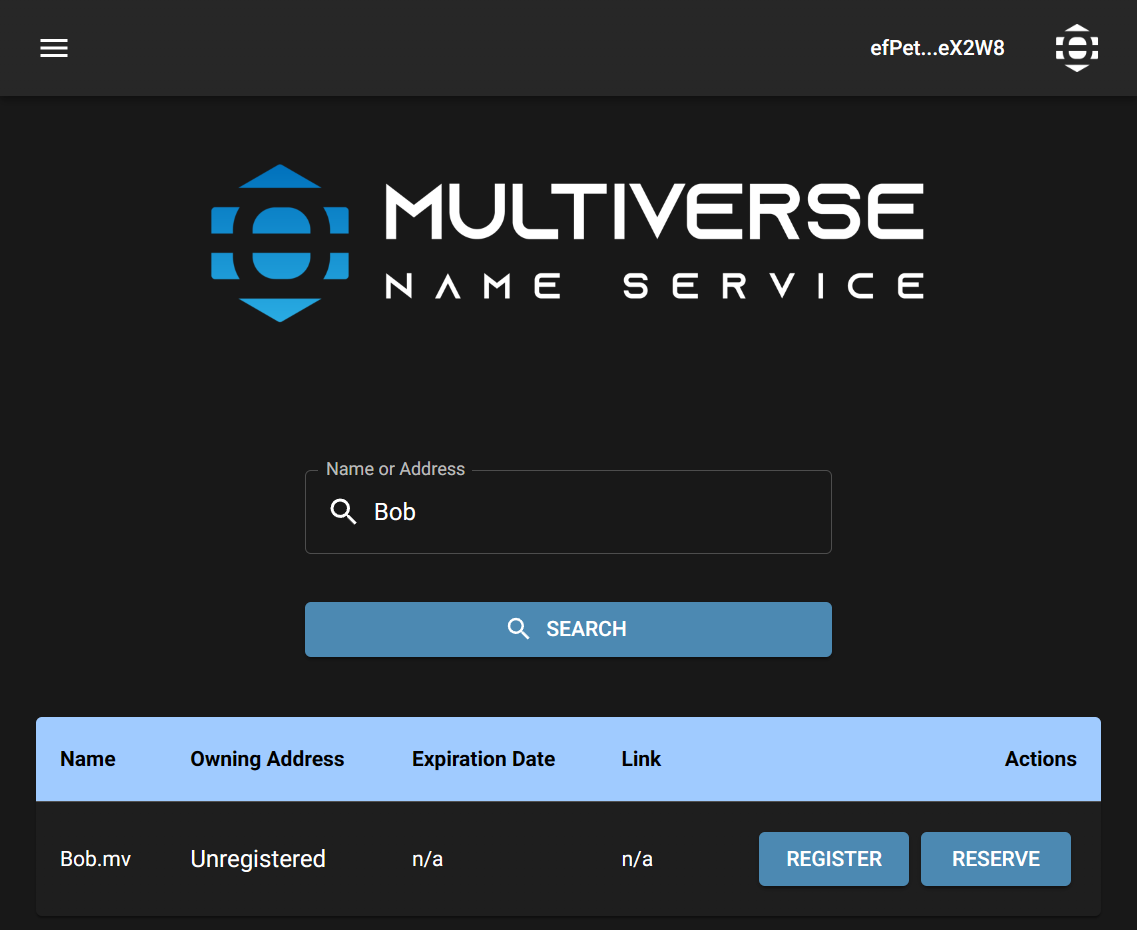Click the Owning Address column header

coord(267,759)
